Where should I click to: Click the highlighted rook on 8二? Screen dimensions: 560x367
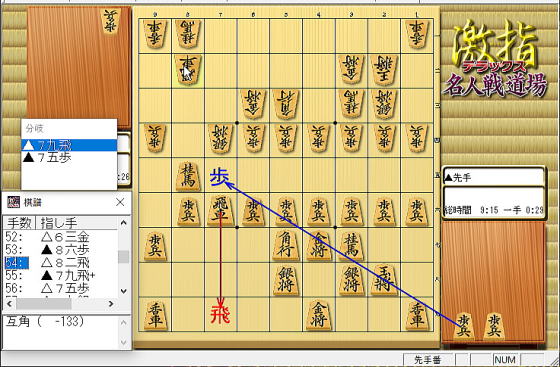188,70
